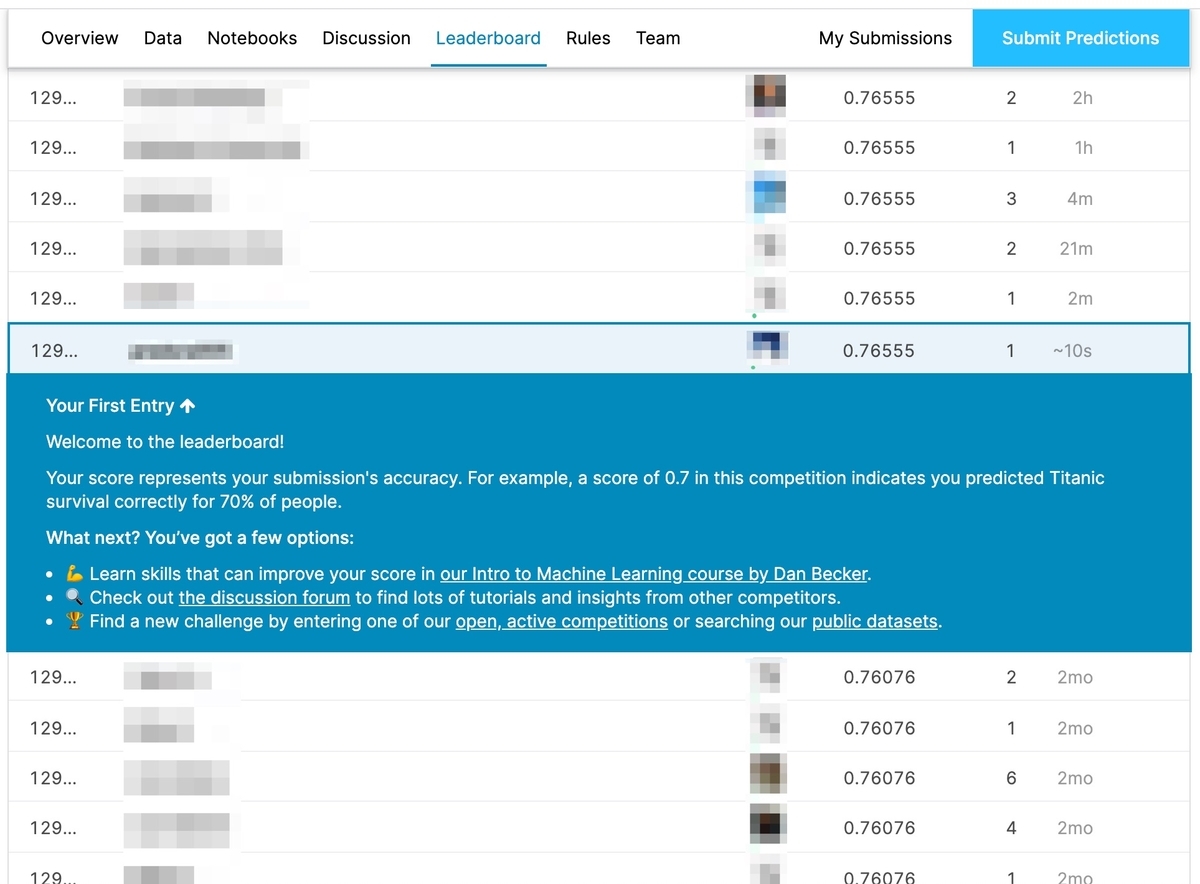Click the 0.76555 score in the 21m row
Image resolution: width=1200 pixels, height=884 pixels.
[x=879, y=249]
